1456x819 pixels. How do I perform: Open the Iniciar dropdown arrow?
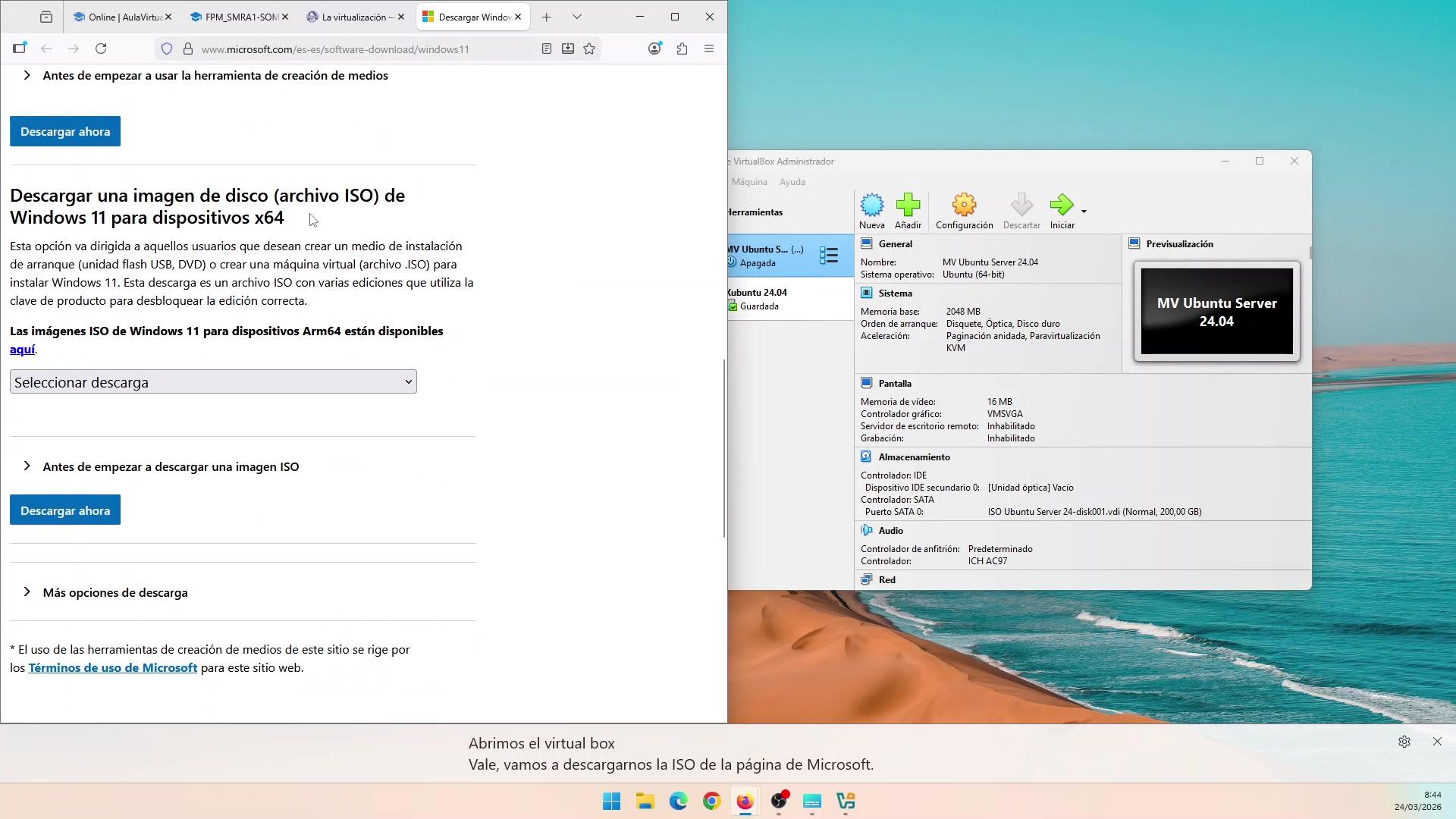[1084, 212]
